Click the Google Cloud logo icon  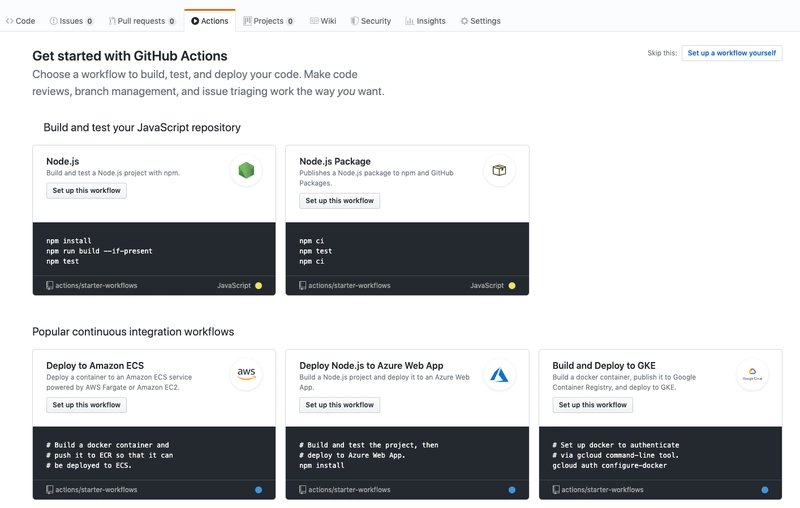[x=753, y=374]
